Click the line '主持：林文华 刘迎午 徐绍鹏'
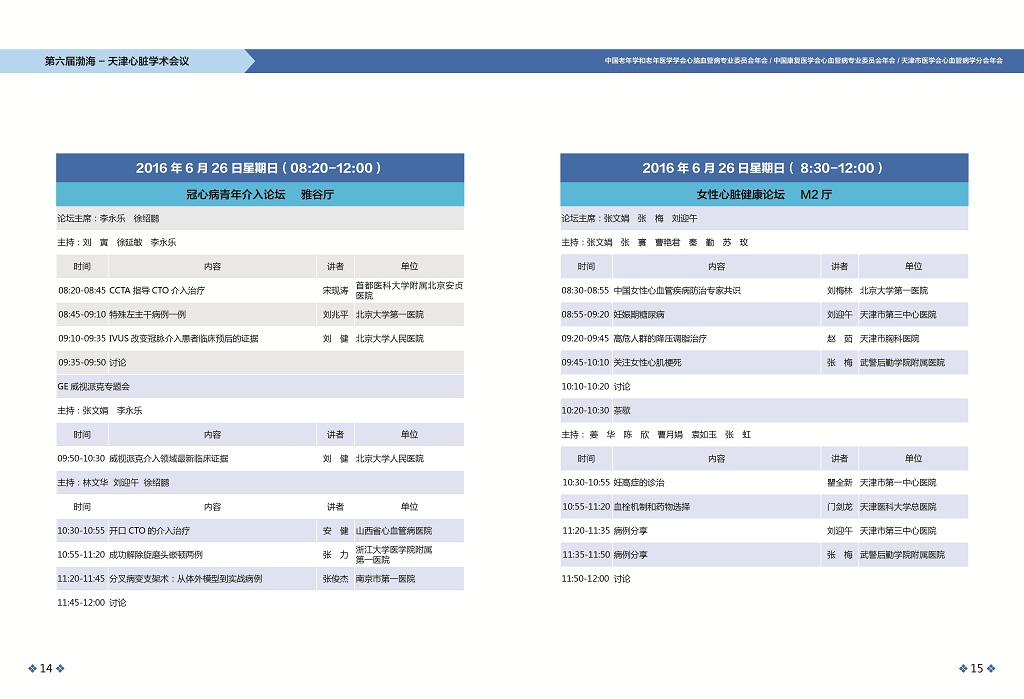Screen dimensions: 1024x699 113,482
